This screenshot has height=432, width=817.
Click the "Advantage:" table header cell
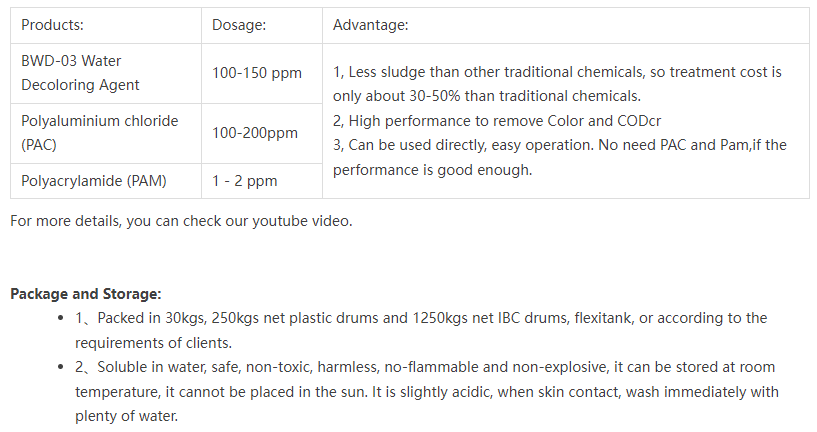click(x=370, y=25)
